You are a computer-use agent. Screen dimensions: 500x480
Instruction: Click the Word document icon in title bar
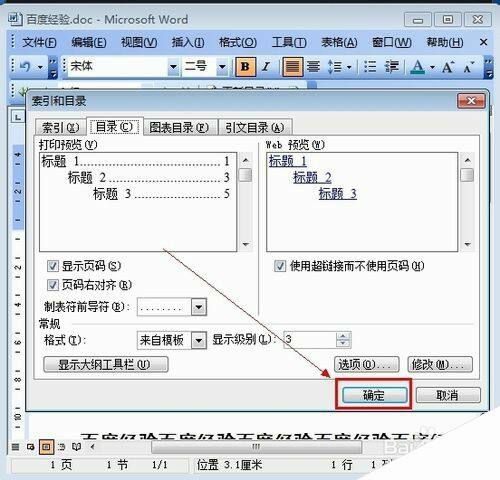15,19
